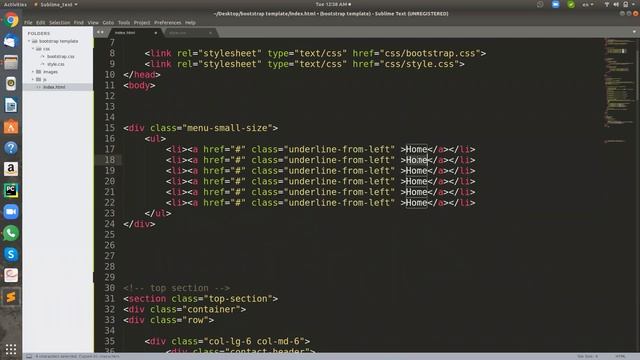Click "top-section" class value on line 31

coord(238,299)
